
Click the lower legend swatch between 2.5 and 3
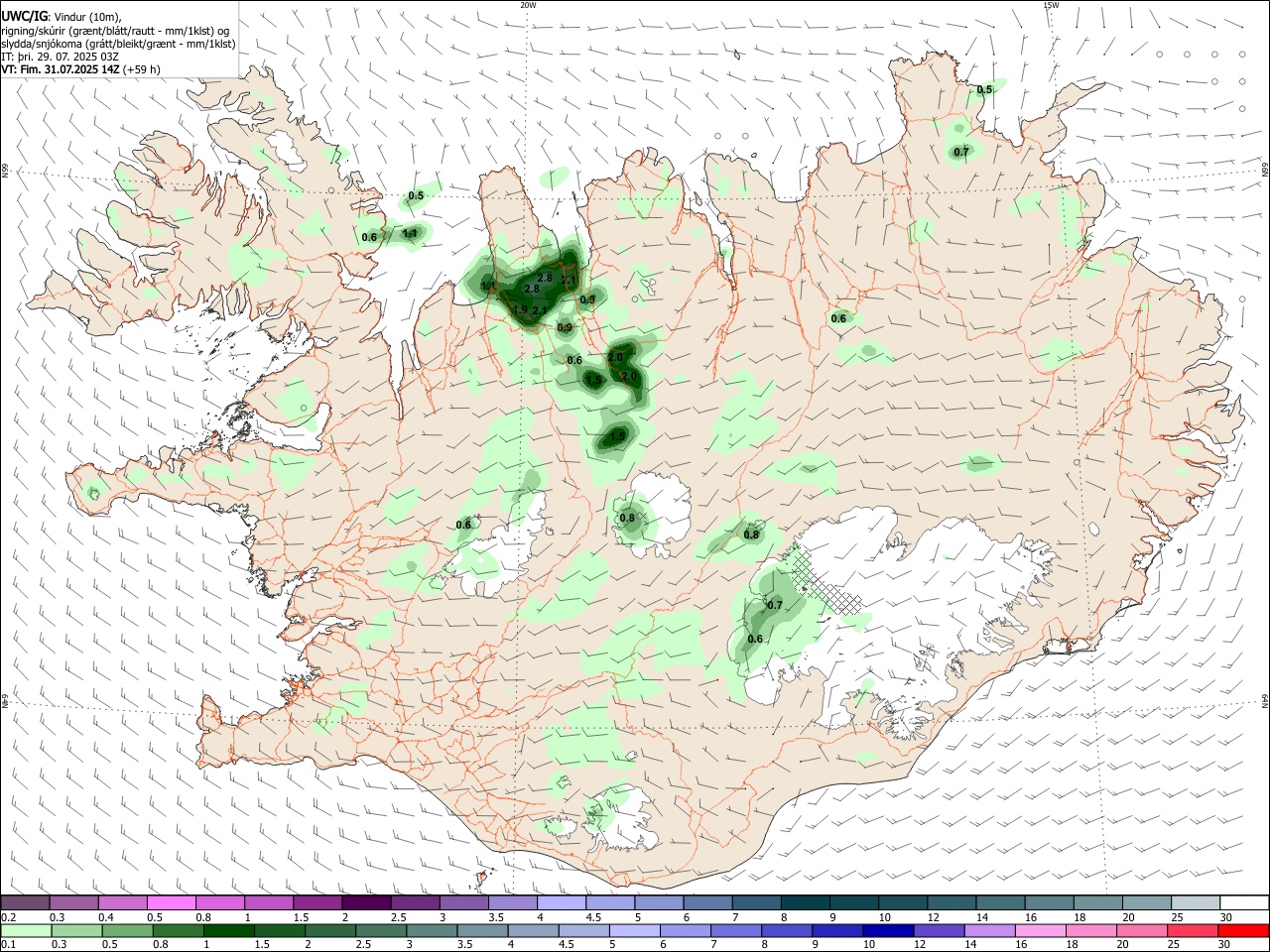point(380,930)
